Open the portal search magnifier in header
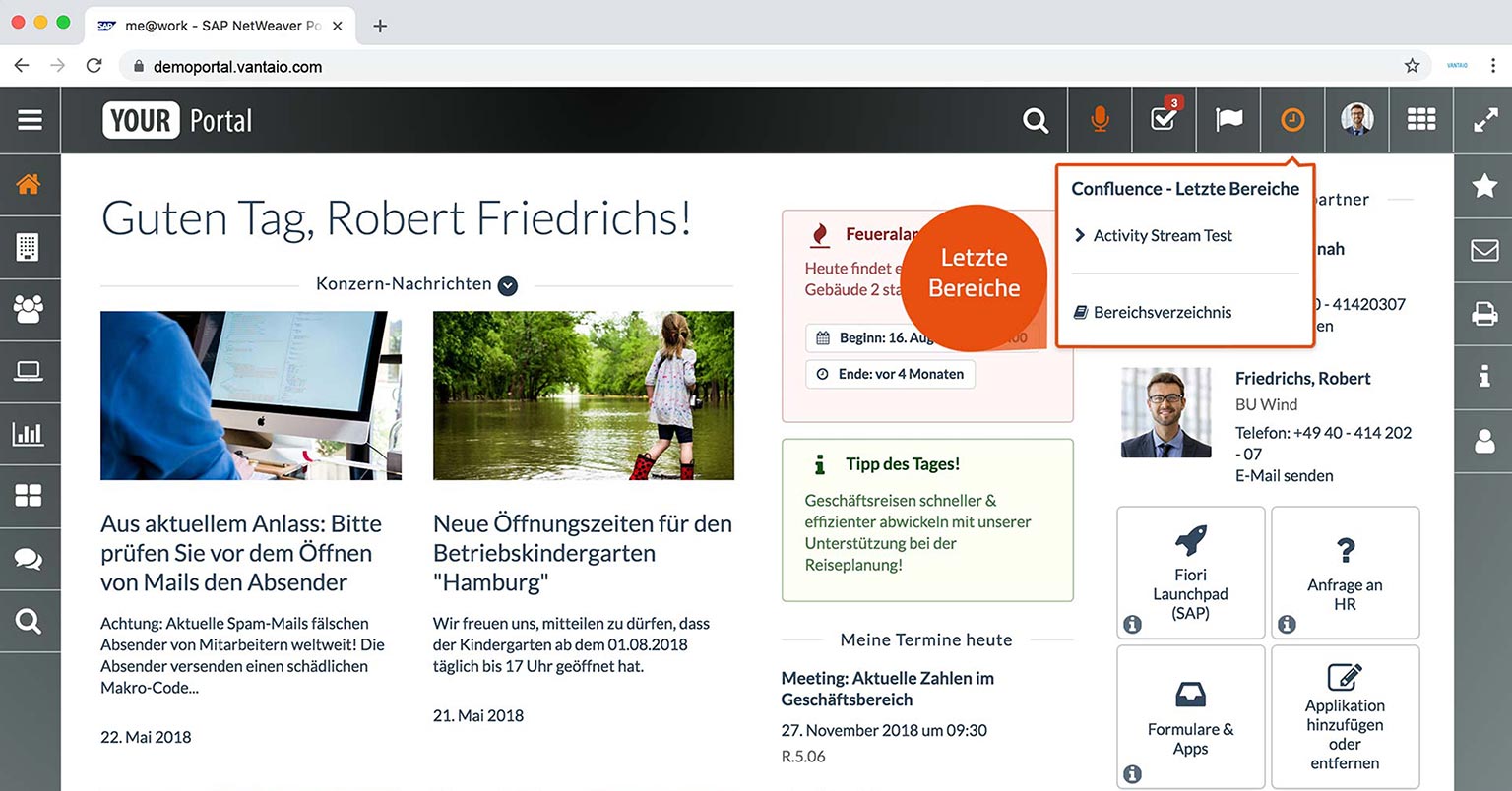 pos(1036,120)
